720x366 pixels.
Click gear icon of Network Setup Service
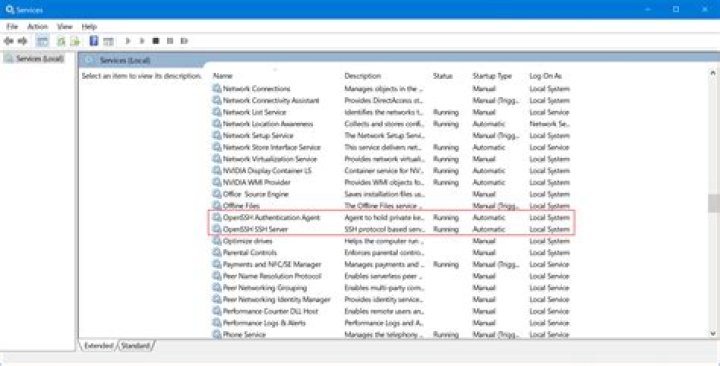coord(217,135)
